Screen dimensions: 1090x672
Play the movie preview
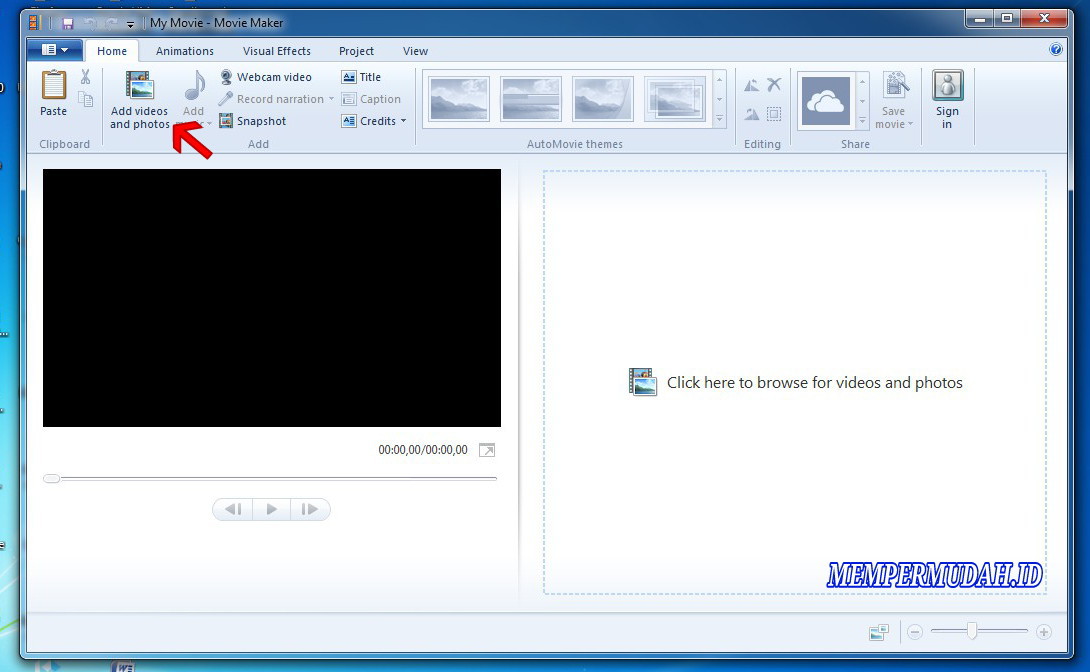271,509
